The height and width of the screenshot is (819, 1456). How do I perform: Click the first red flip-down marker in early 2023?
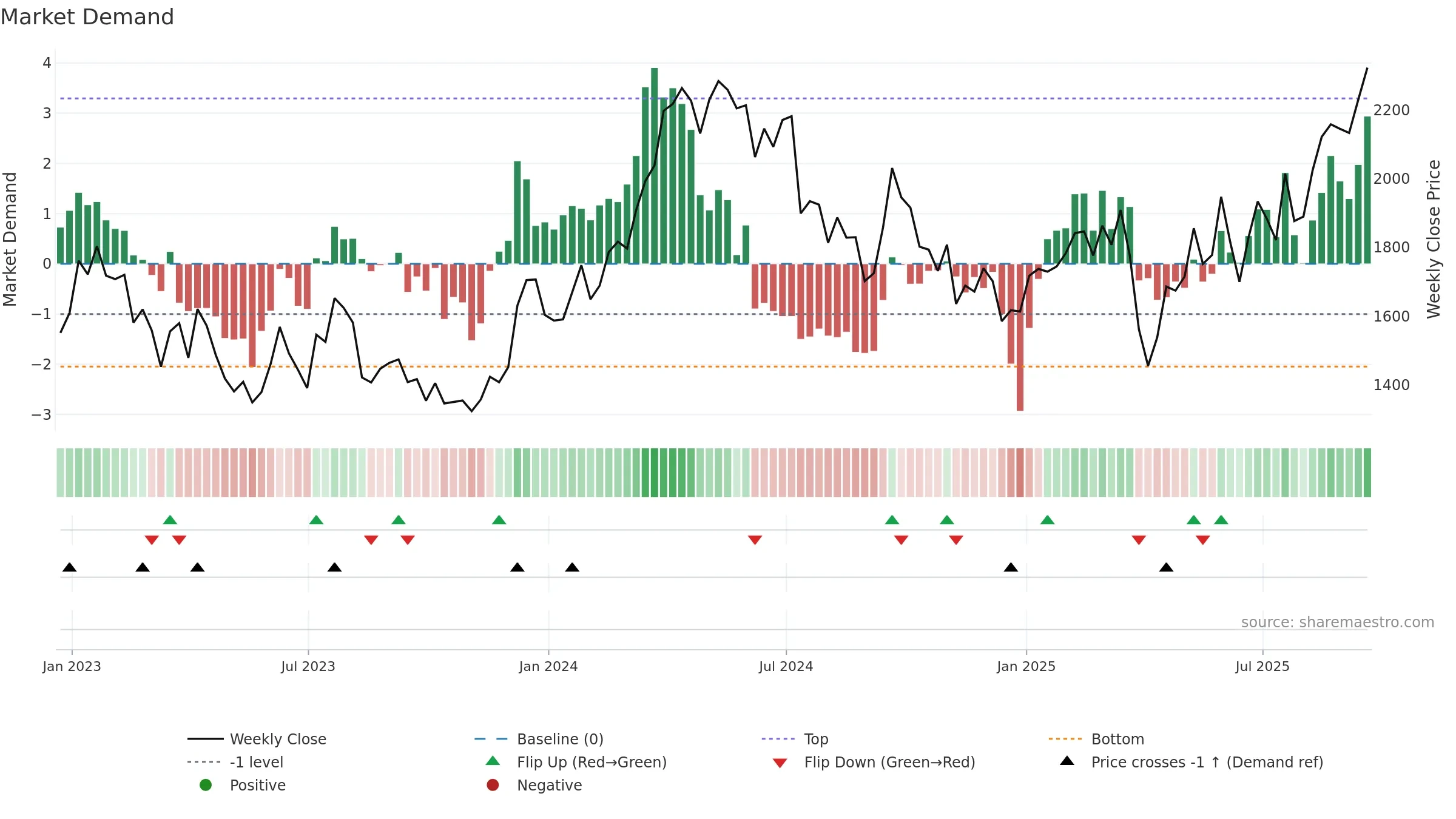152,540
